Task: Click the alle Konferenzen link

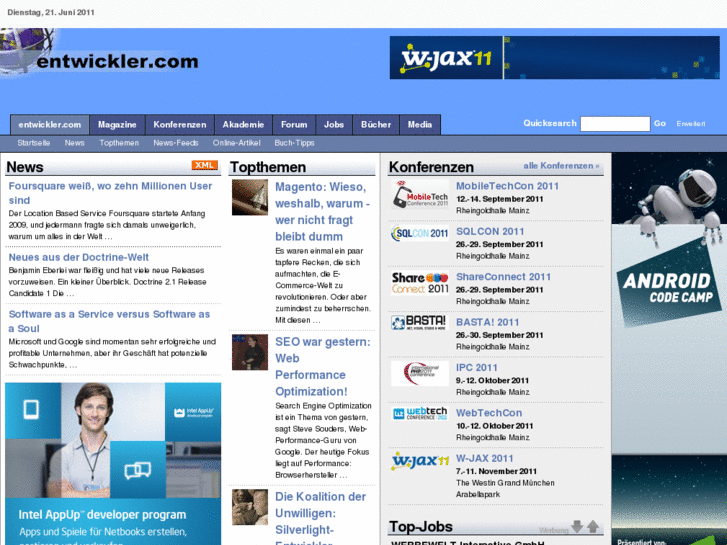Action: (561, 166)
